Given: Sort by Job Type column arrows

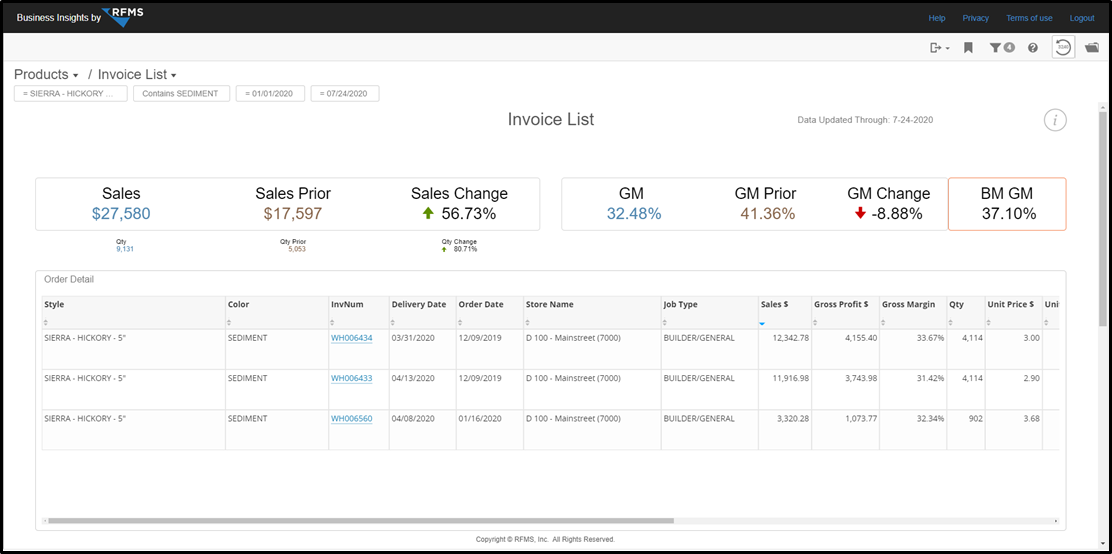Looking at the screenshot, I should point(666,323).
